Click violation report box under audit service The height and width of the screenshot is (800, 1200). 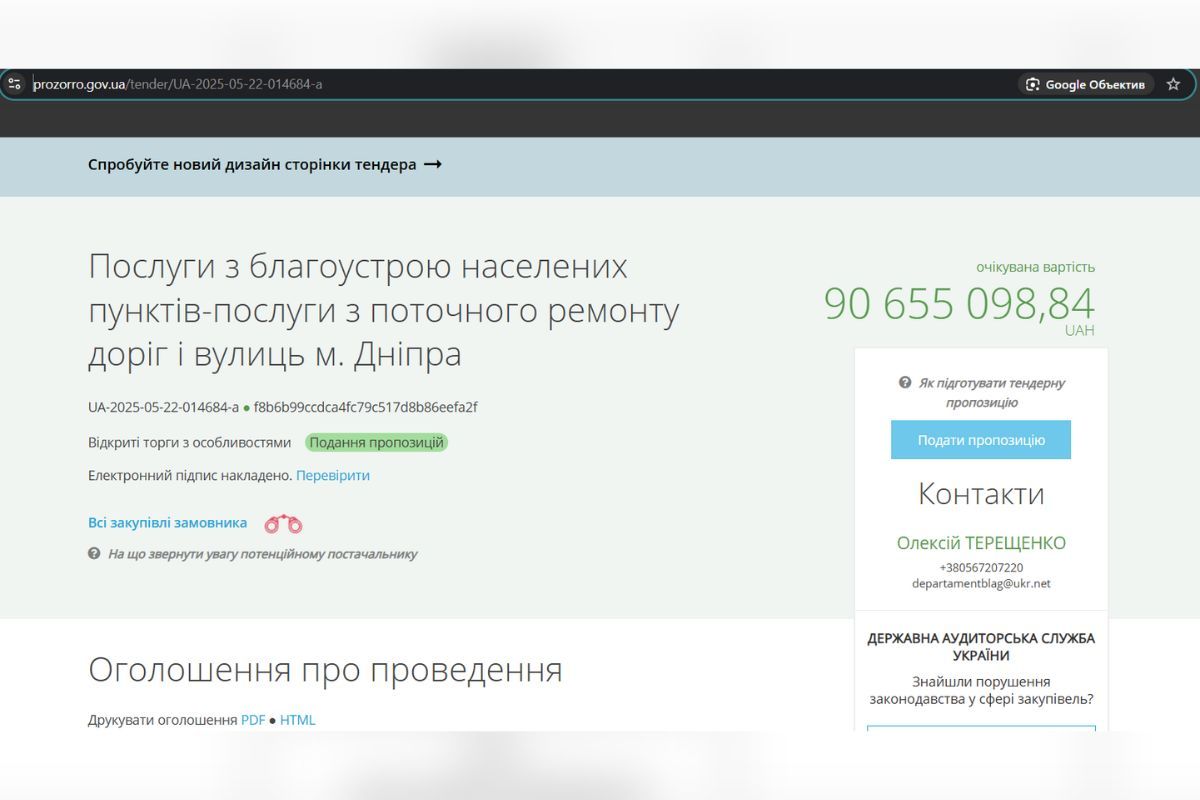tap(981, 732)
